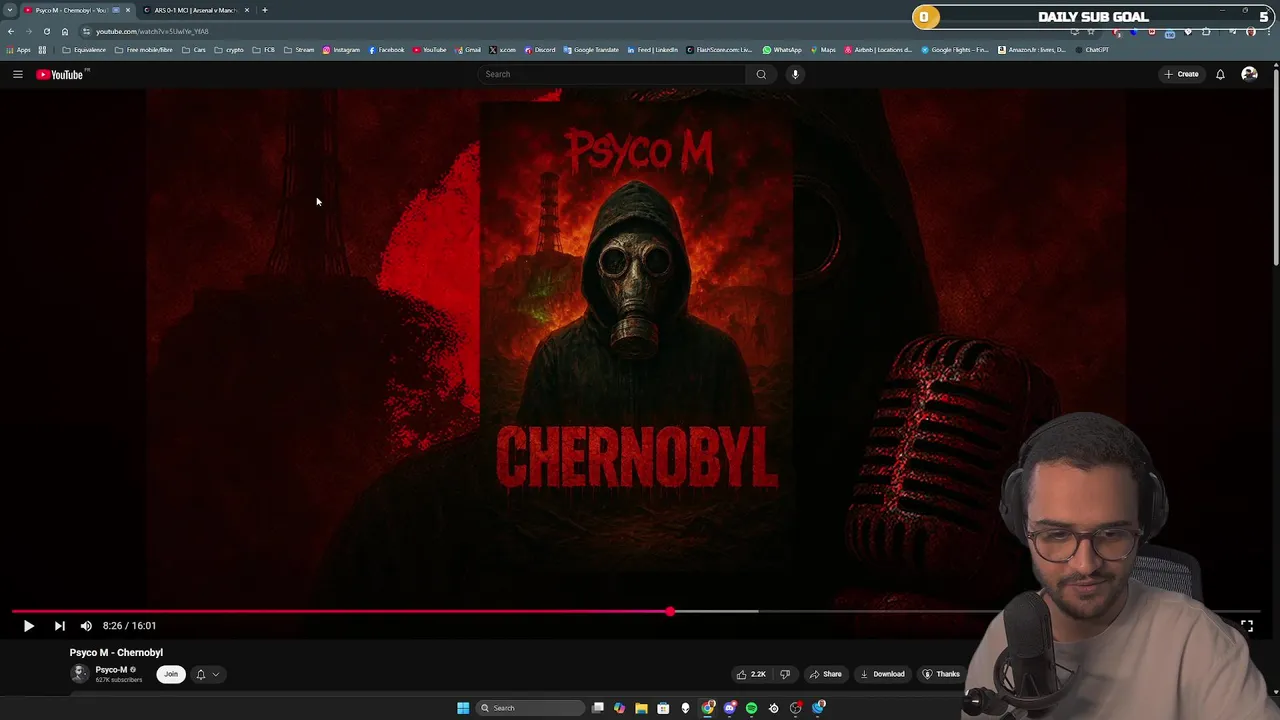Open Microsoft Store from the taskbar
The height and width of the screenshot is (720, 1280).
coord(663,708)
